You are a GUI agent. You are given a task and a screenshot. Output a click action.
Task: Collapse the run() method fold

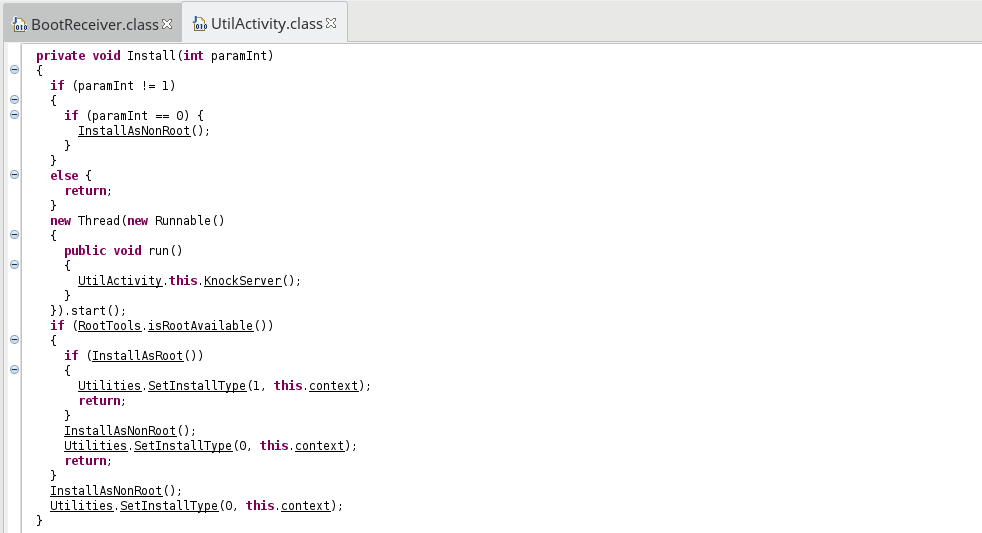[14, 265]
